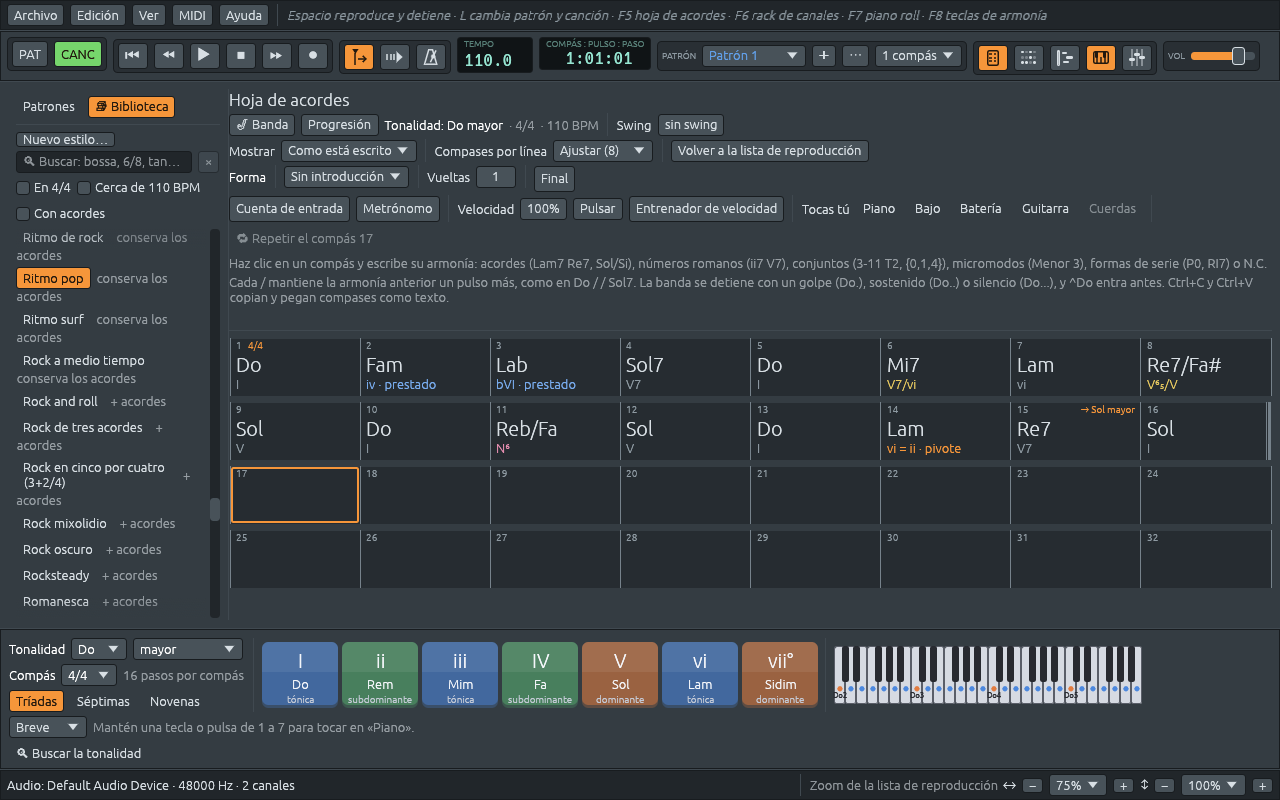This screenshot has height=800, width=1280.
Task: Open the 'Sin introducción' form dropdown
Action: pos(346,177)
